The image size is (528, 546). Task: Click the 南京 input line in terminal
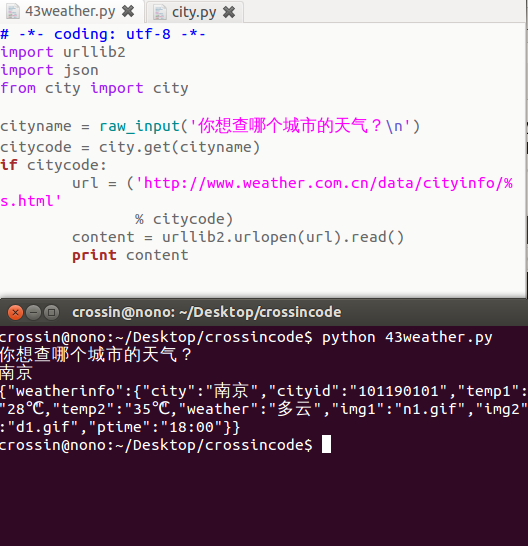point(16,373)
